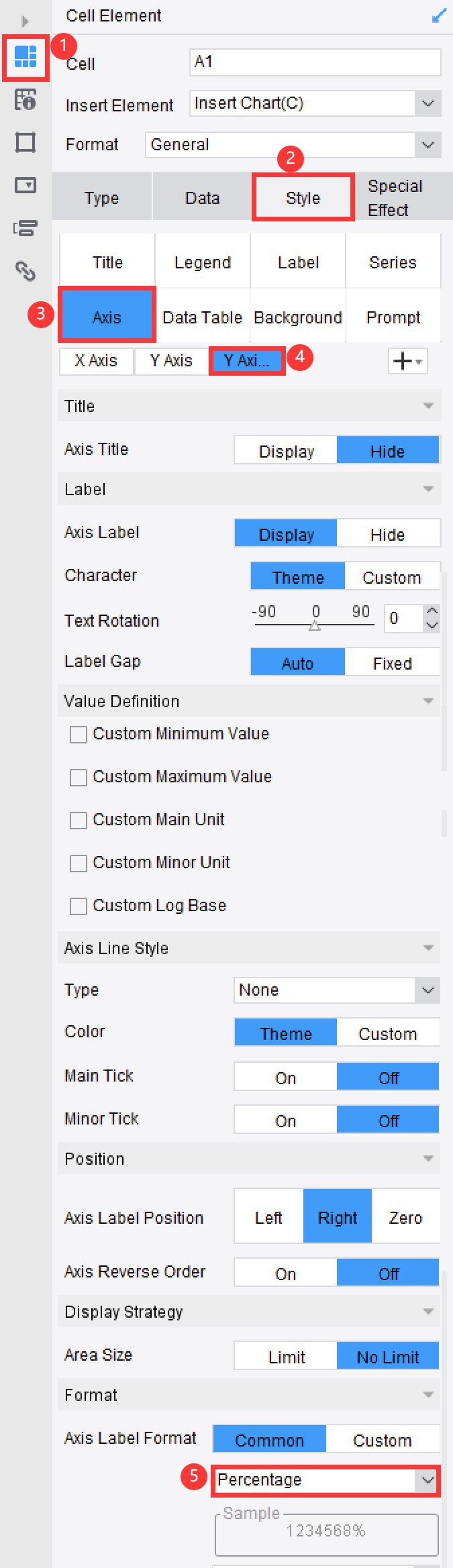
Task: Switch to the Style tab
Action: pos(303,197)
